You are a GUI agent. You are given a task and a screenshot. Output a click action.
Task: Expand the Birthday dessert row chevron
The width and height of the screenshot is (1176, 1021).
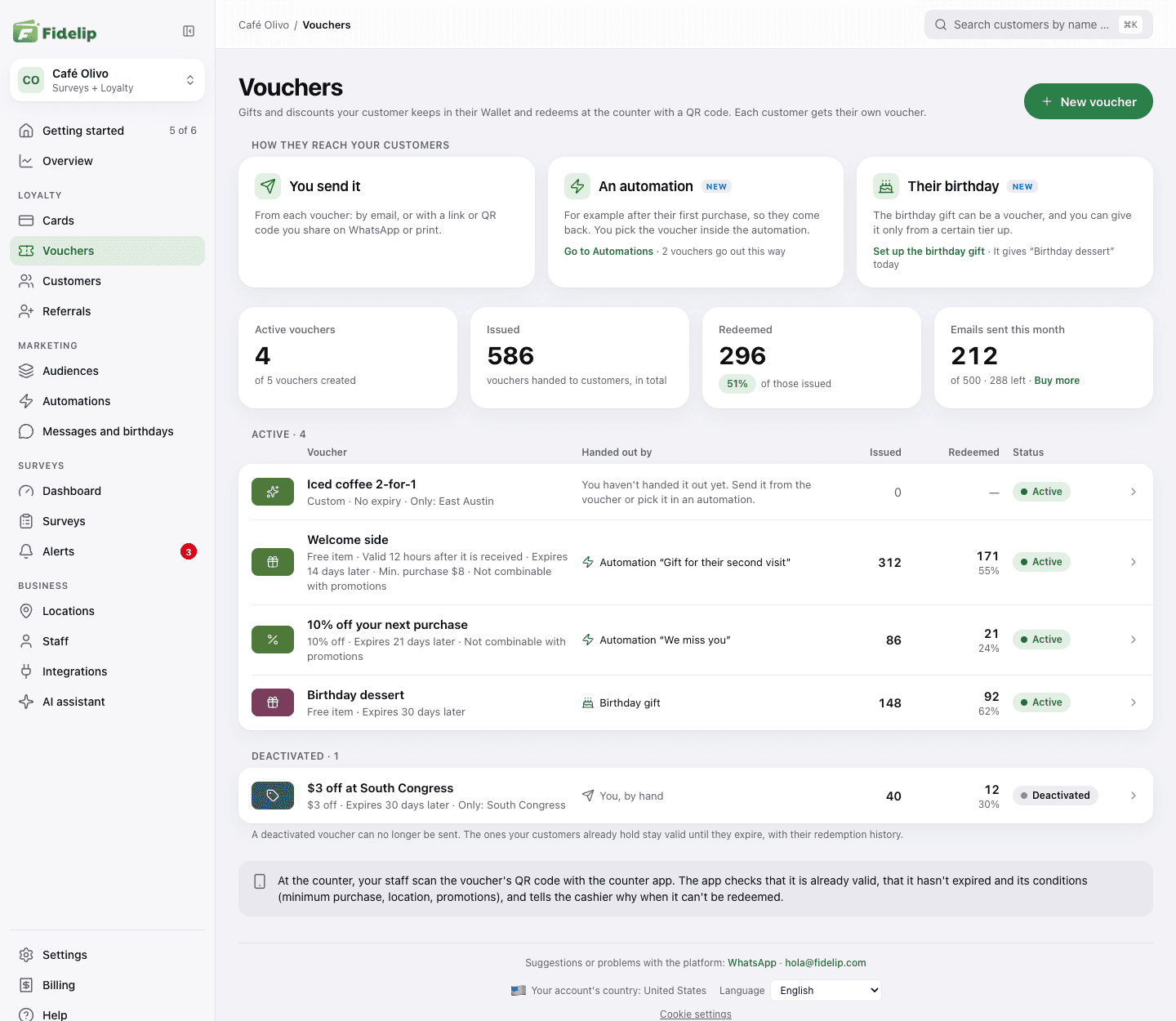1134,702
